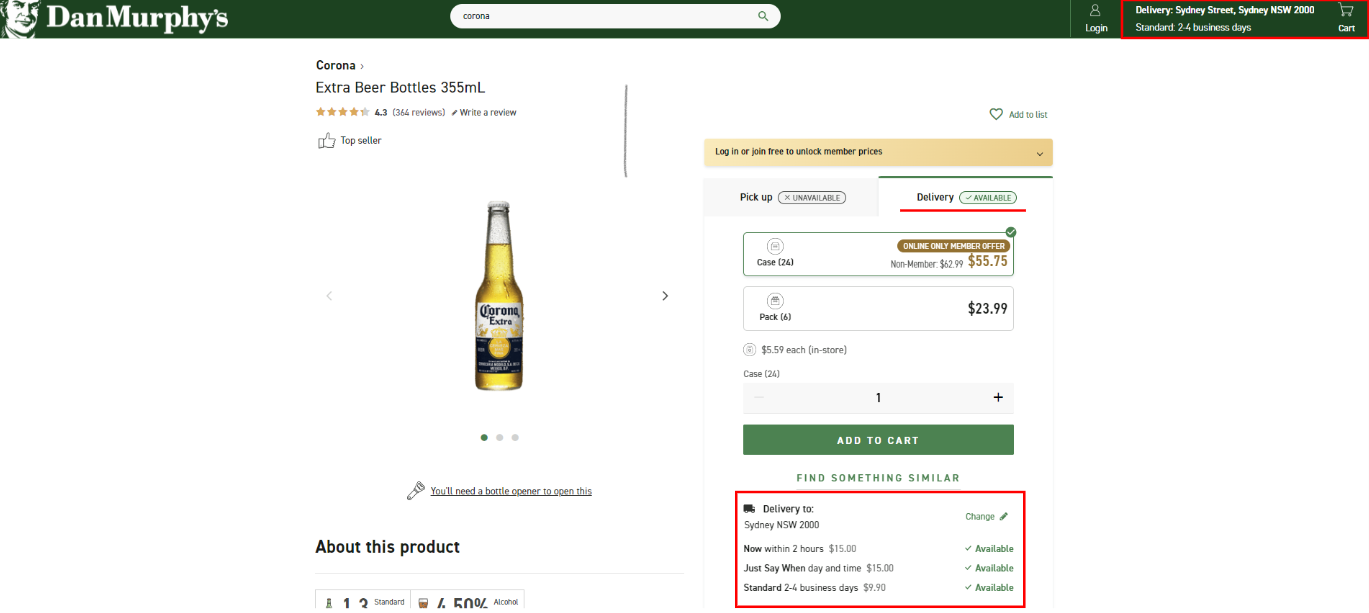This screenshot has height=613, width=1369.
Task: Select the Pack (6) option
Action: pos(877,308)
